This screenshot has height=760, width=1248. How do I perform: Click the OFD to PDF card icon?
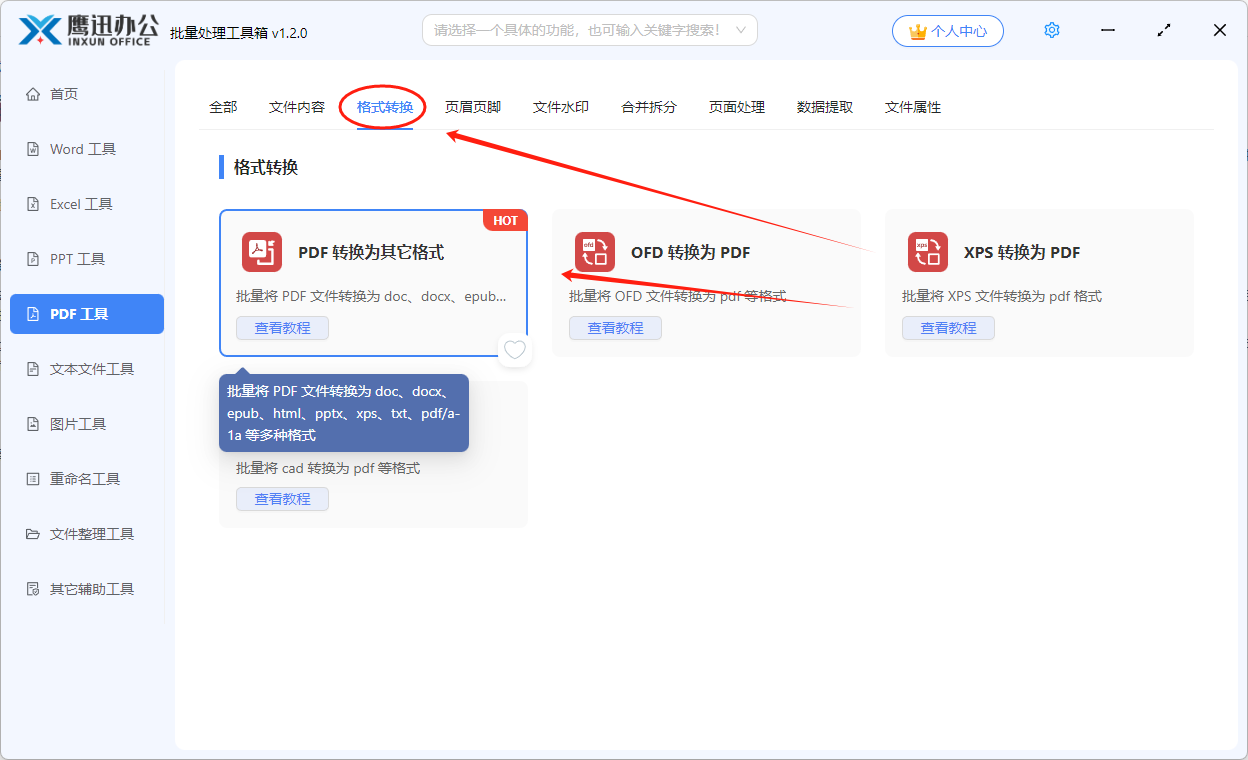[x=595, y=252]
